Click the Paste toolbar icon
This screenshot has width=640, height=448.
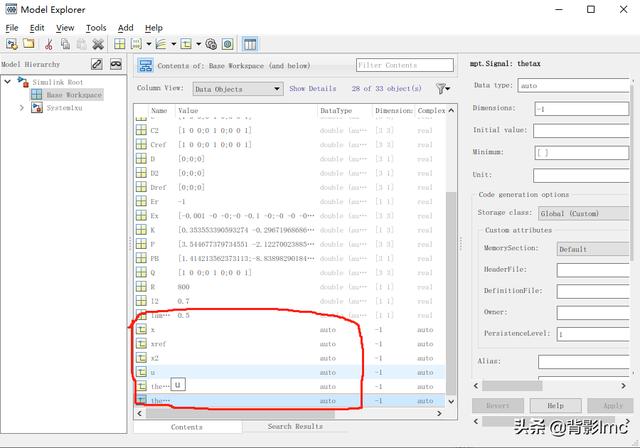point(82,44)
